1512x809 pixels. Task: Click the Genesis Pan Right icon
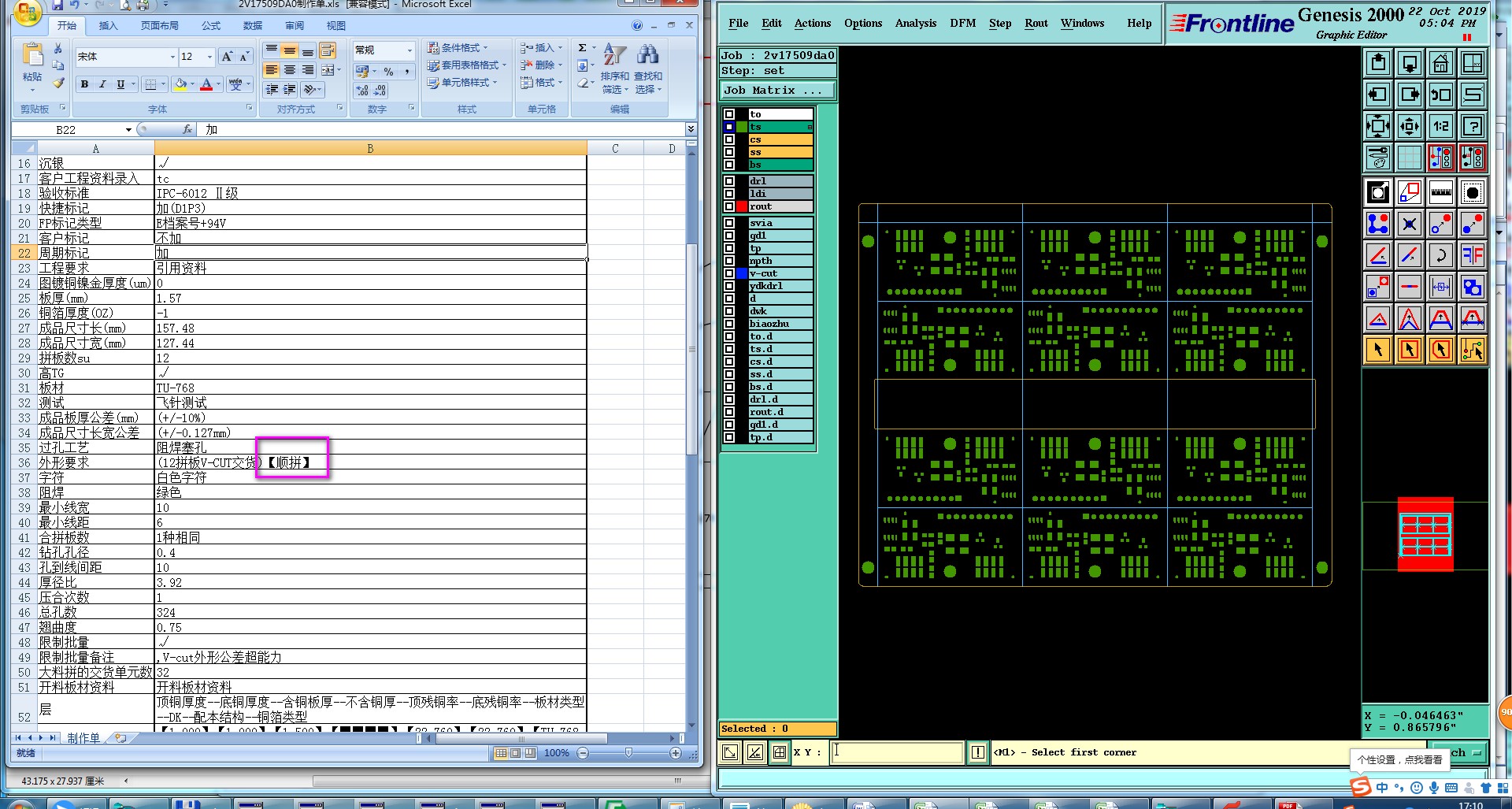(x=1410, y=95)
